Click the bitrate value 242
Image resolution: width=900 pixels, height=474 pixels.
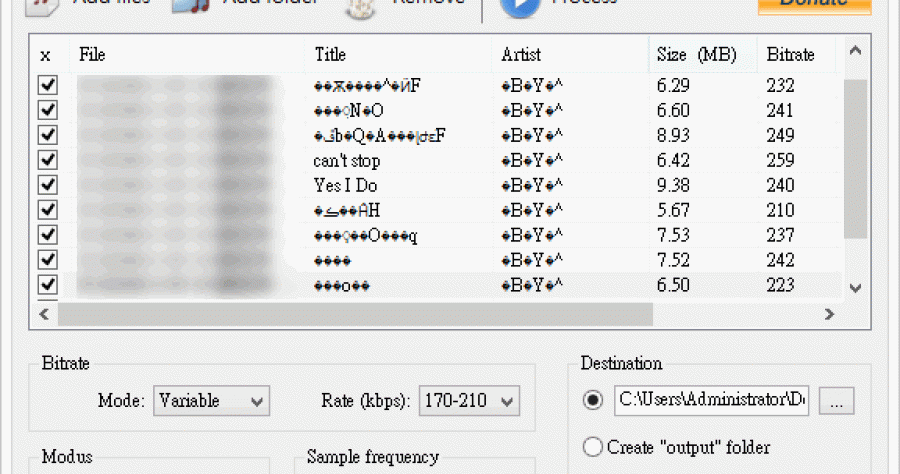pos(781,260)
